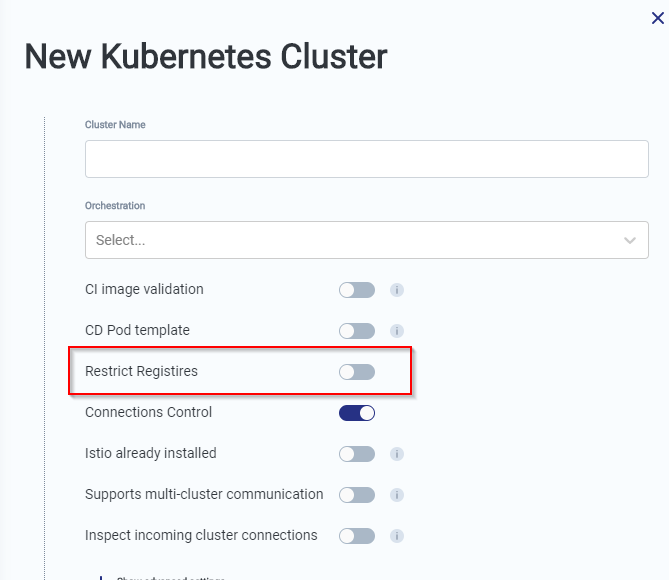Close the New Kubernetes Cluster dialog
This screenshot has width=669, height=580.
pyautogui.click(x=657, y=18)
